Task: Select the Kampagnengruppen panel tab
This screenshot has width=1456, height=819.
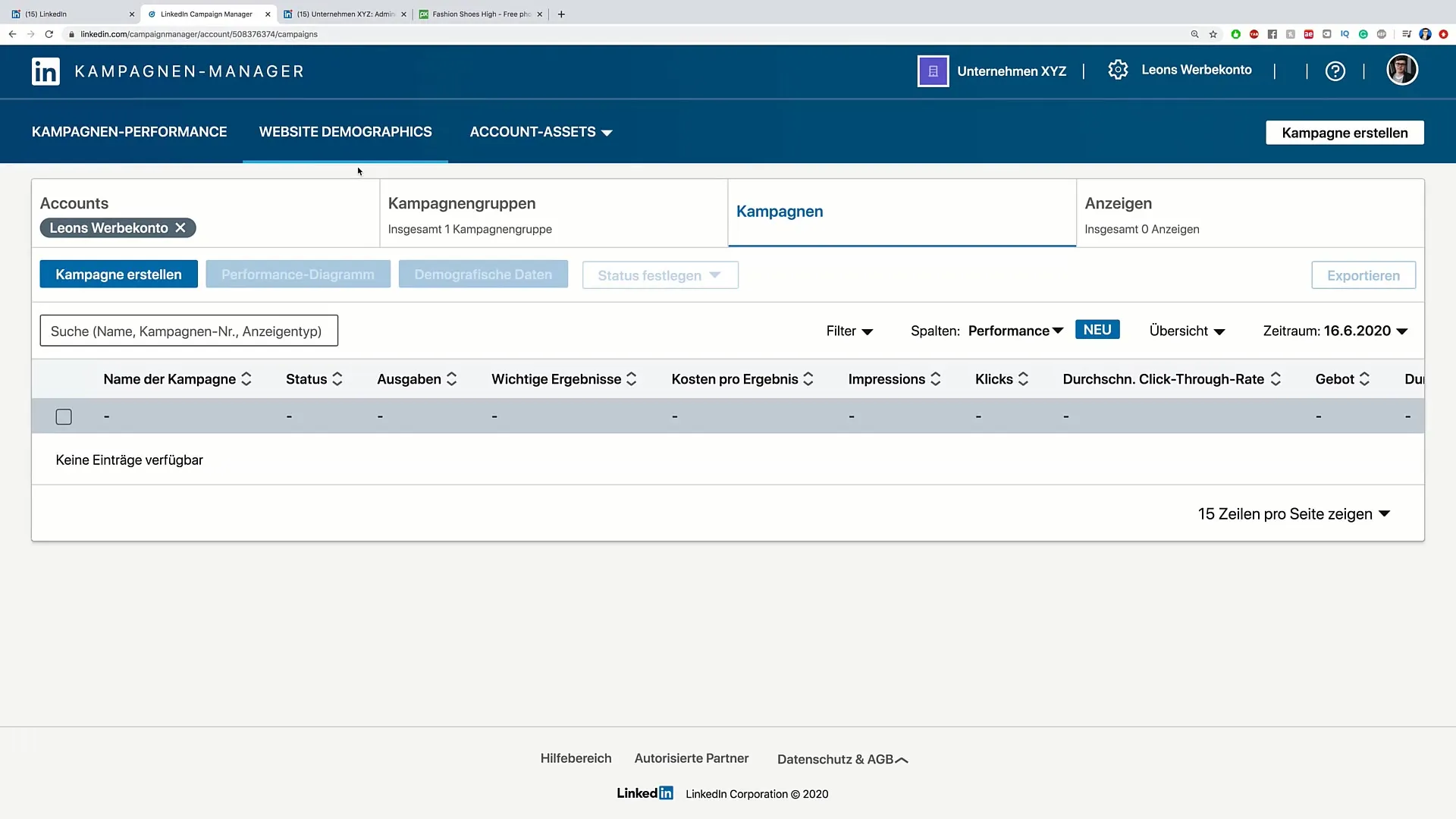Action: 554,213
